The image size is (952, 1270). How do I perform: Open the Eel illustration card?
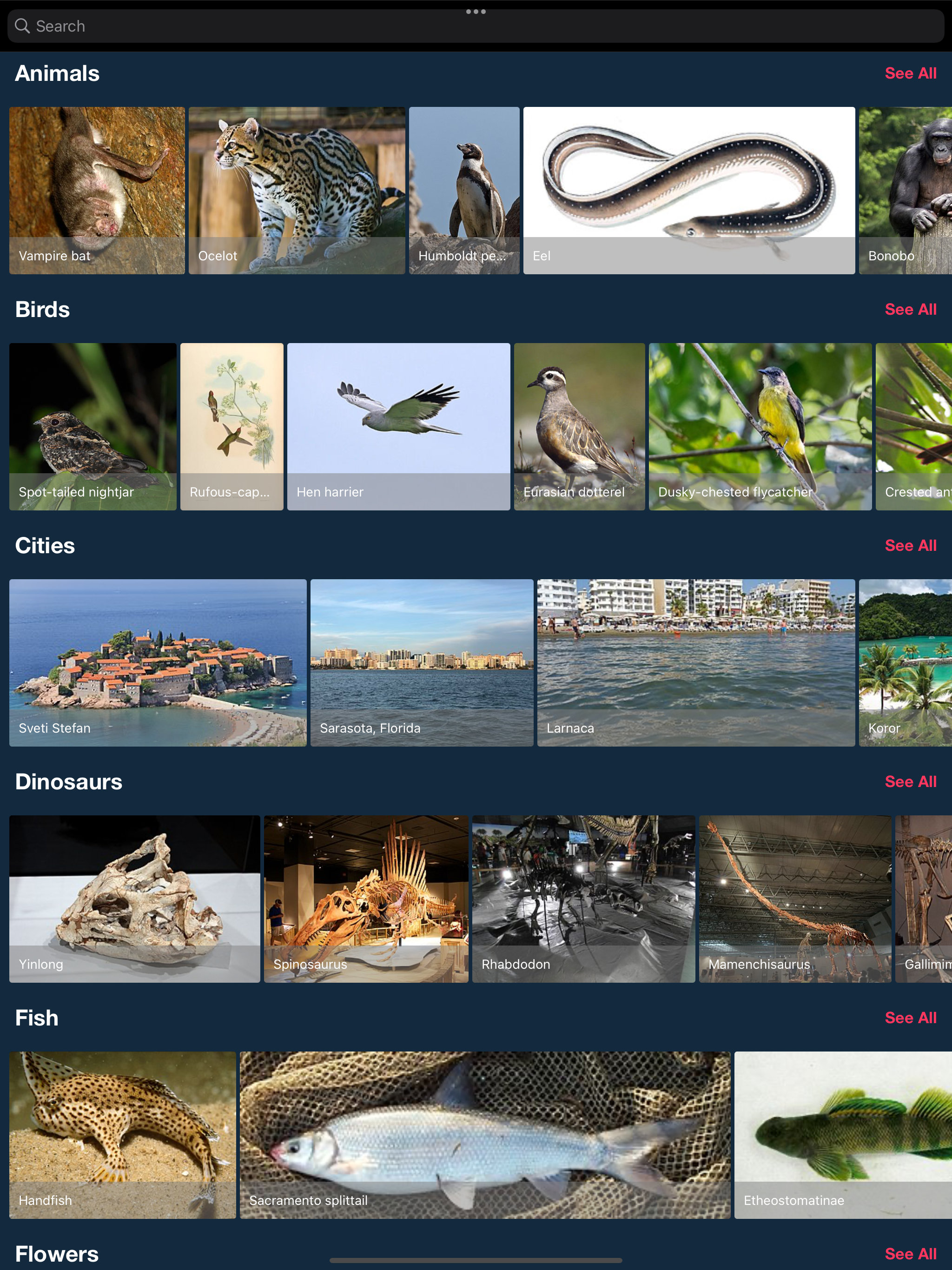688,190
